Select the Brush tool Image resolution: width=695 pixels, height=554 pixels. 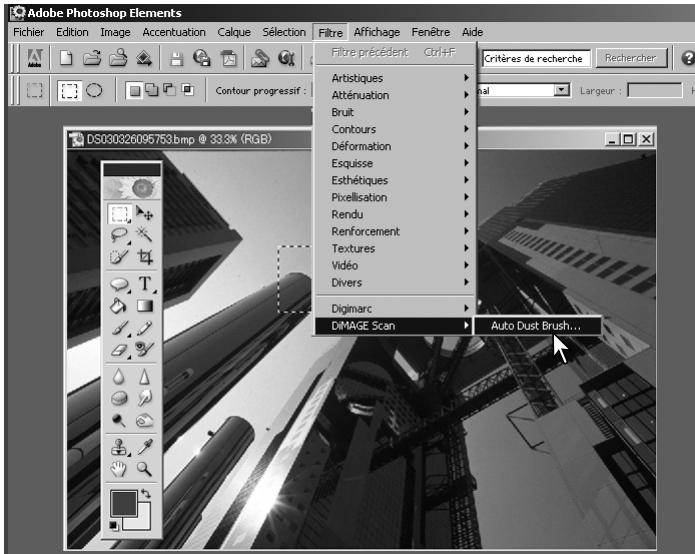tap(119, 328)
